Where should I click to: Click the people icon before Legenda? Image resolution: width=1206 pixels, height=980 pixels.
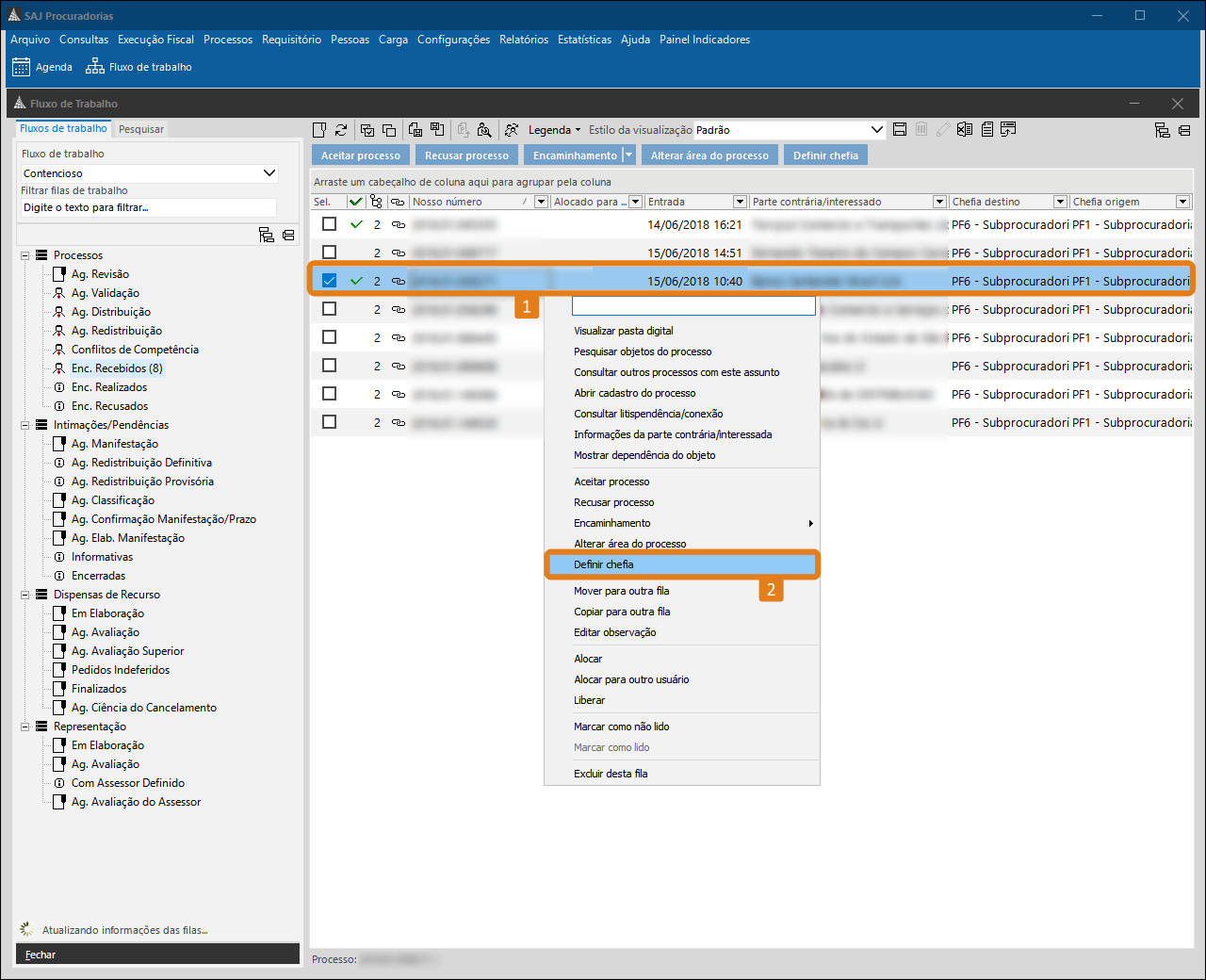tap(512, 130)
